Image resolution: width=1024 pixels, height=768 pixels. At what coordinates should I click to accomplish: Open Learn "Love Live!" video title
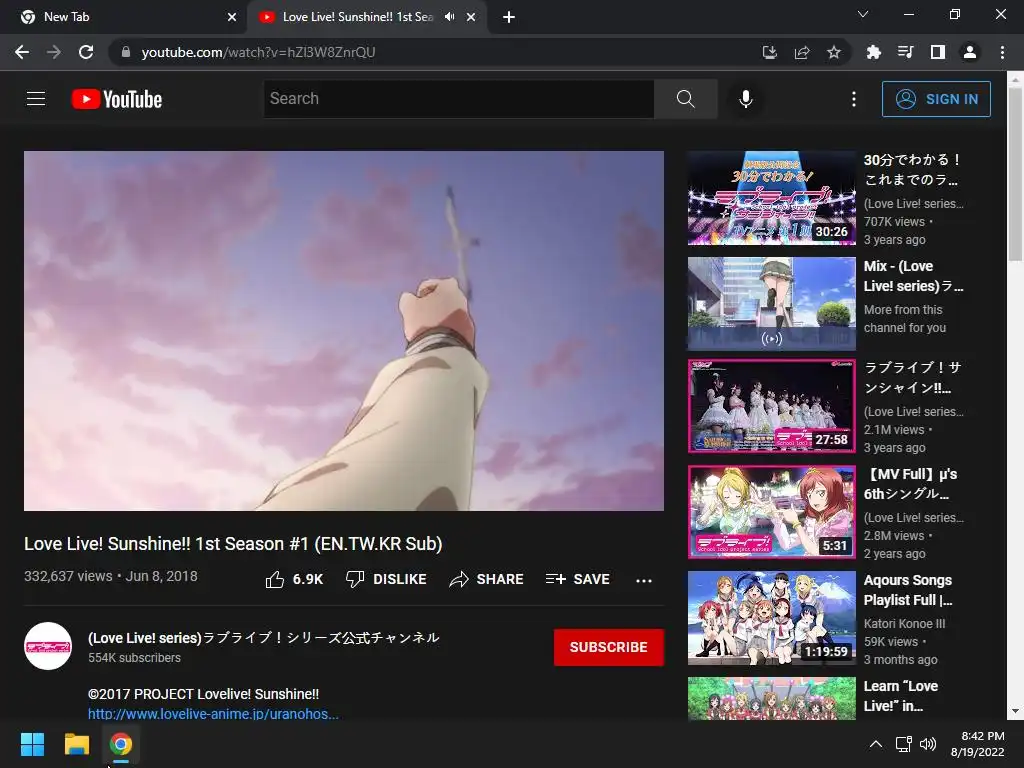[901, 696]
